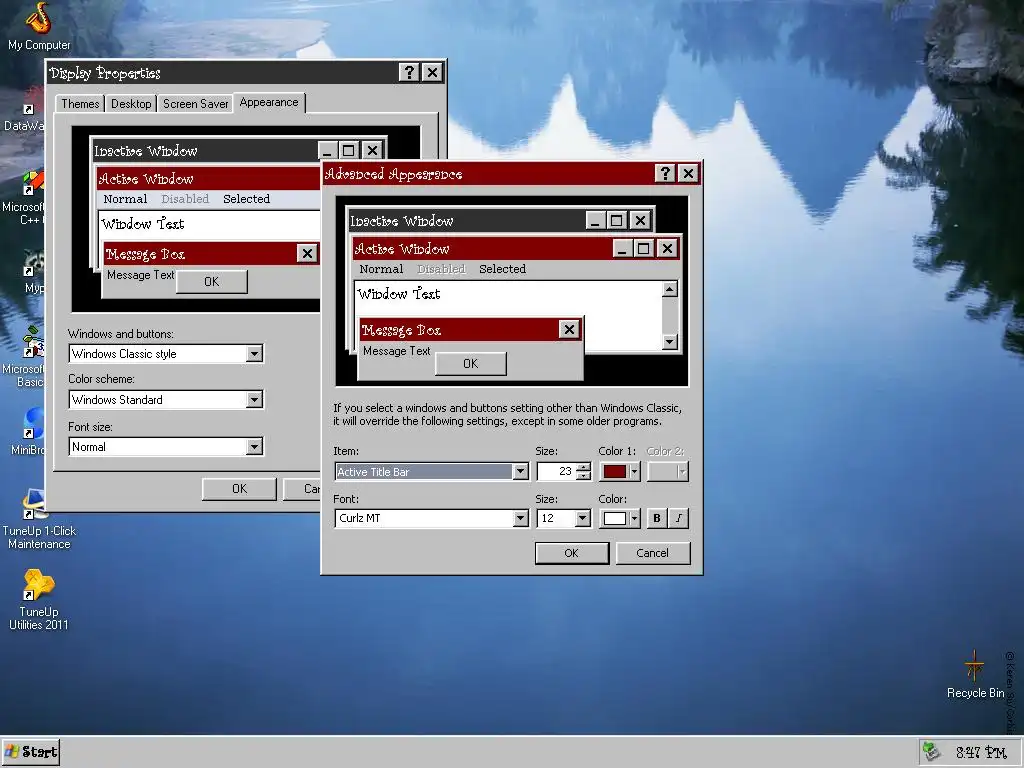Click the Window Text area in Display Properties preview

142,224
